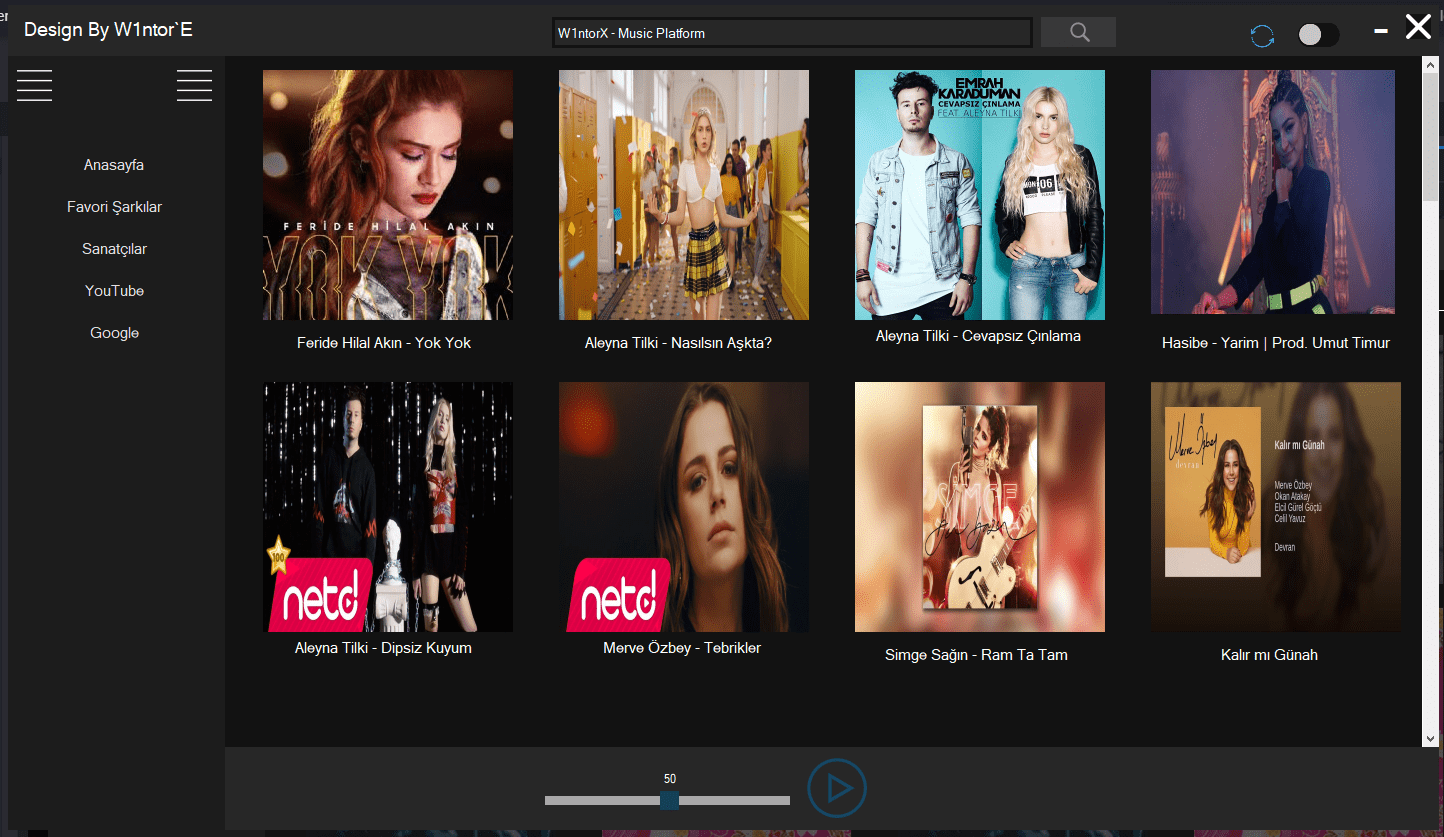Open the YouTube sidebar item

coord(114,291)
